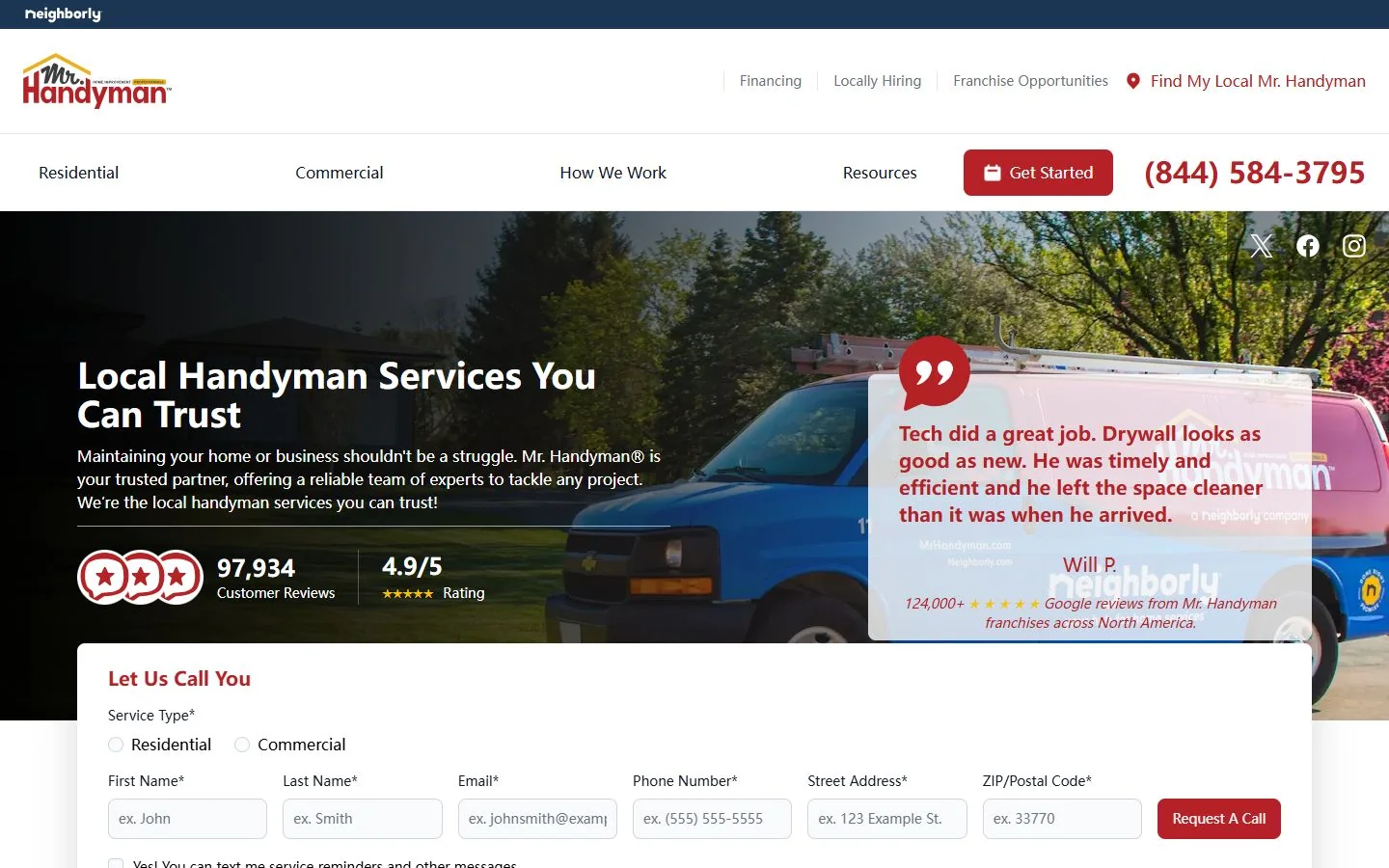
Task: Click reviewer name Will P.
Action: [1090, 564]
